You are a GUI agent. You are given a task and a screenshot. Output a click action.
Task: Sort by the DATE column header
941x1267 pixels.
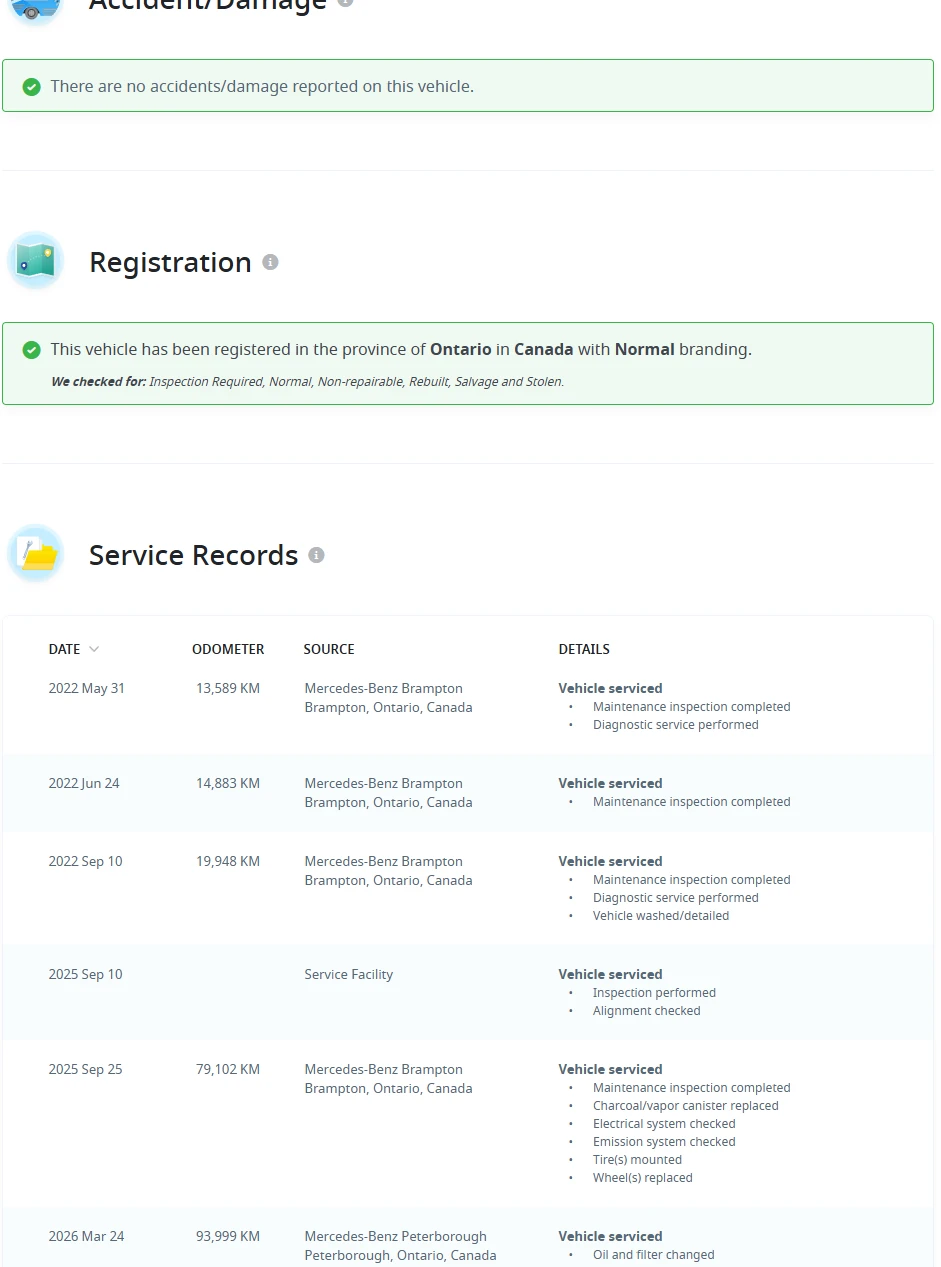[64, 649]
